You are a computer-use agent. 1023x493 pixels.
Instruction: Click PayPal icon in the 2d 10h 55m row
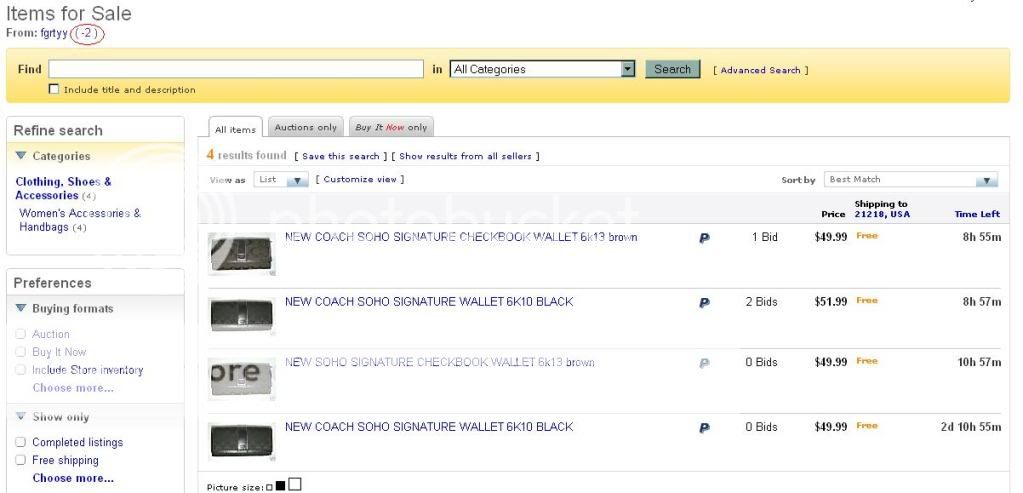(705, 428)
